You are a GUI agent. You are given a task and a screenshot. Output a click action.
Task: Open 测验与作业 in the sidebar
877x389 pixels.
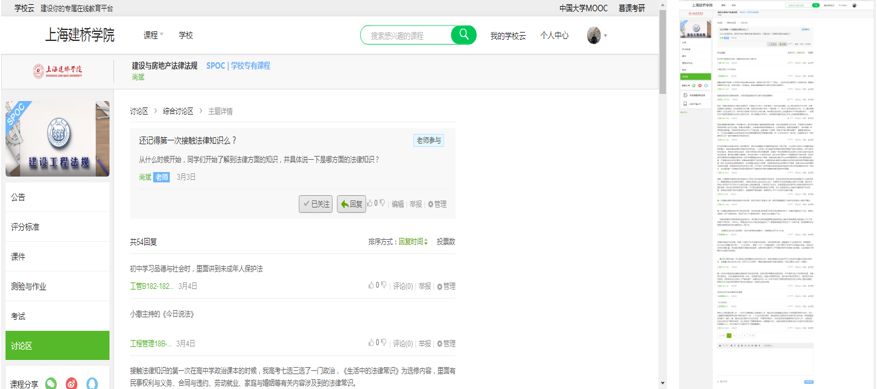[x=57, y=286]
